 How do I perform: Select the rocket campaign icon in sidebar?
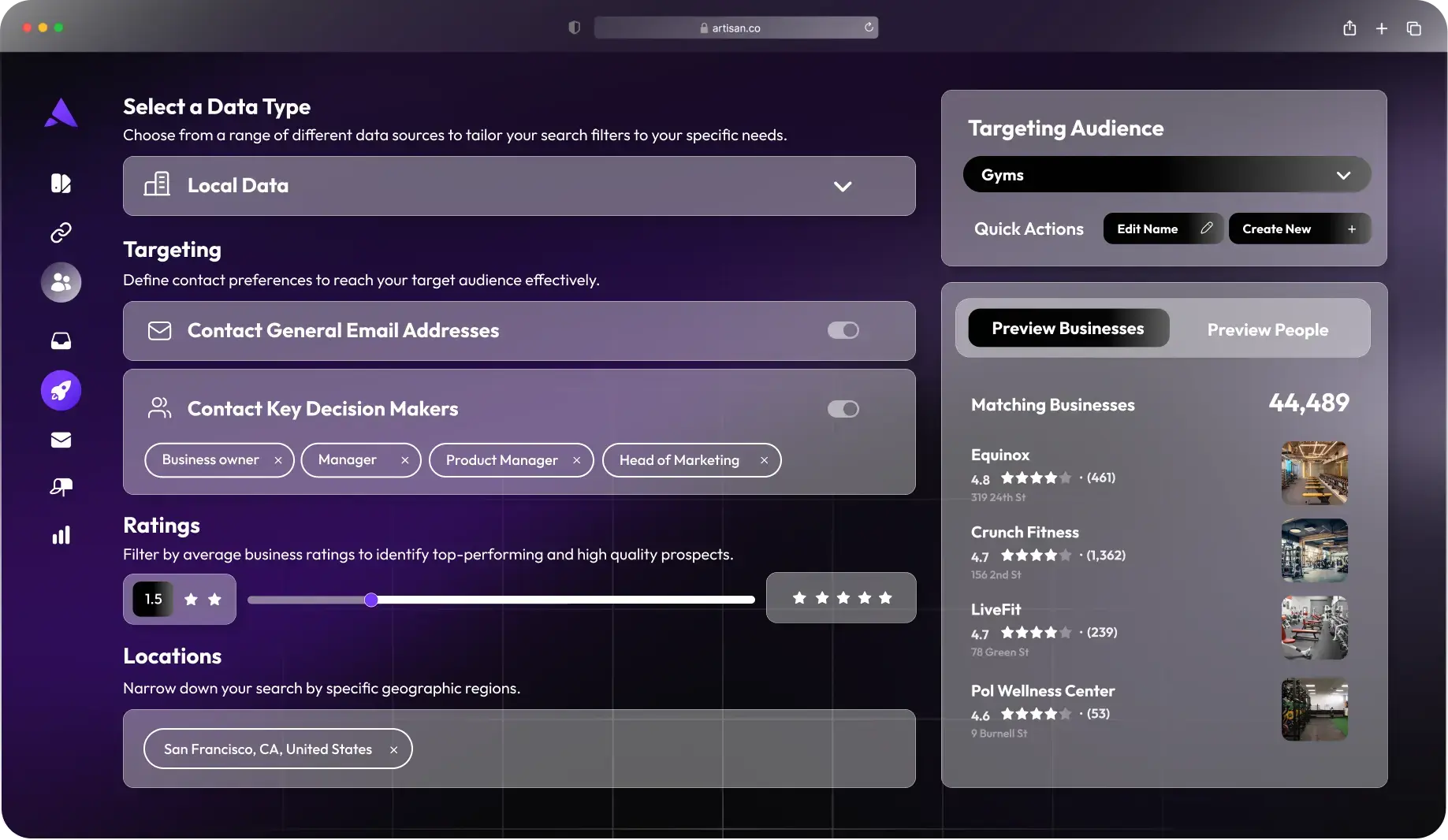pyautogui.click(x=61, y=390)
